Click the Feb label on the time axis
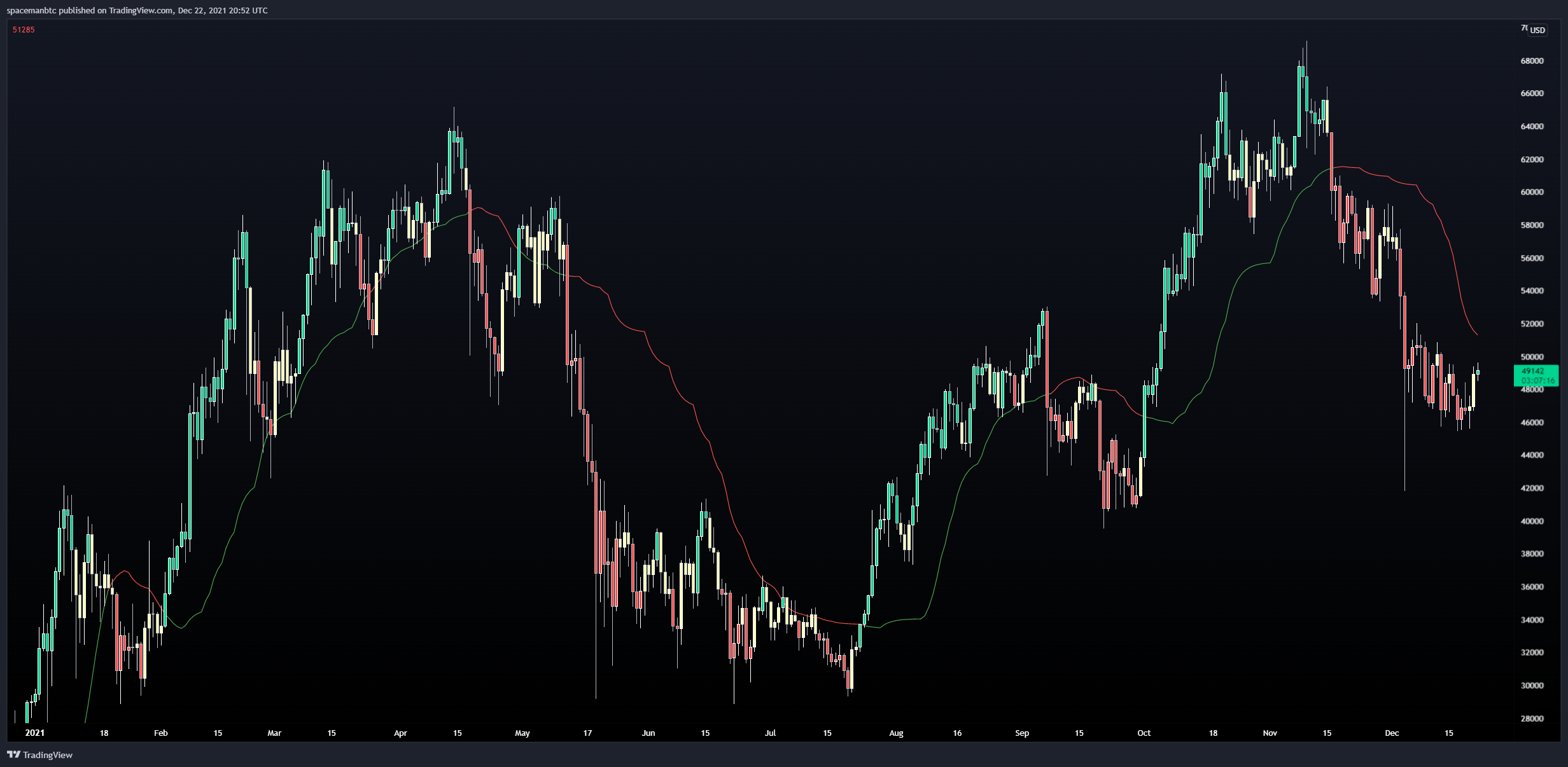Viewport: 1568px width, 767px height. point(161,733)
